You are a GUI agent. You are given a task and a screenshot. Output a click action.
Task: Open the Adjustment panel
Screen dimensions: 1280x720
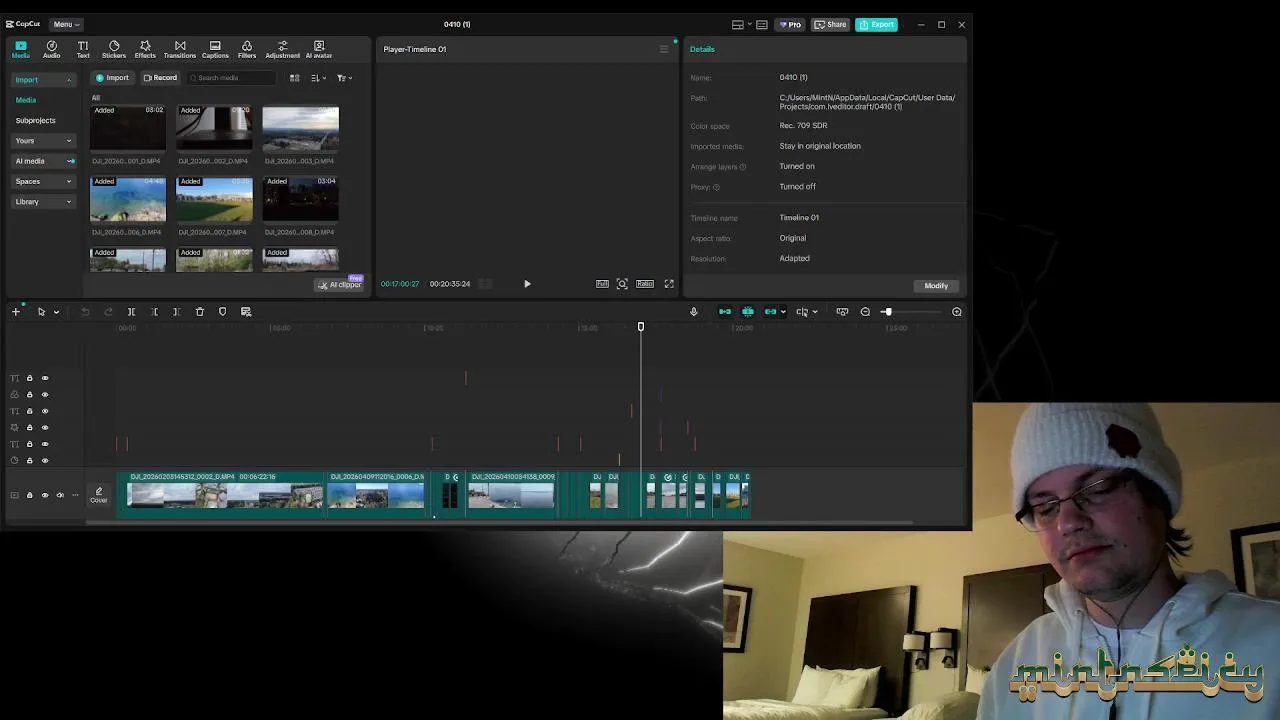click(x=282, y=49)
